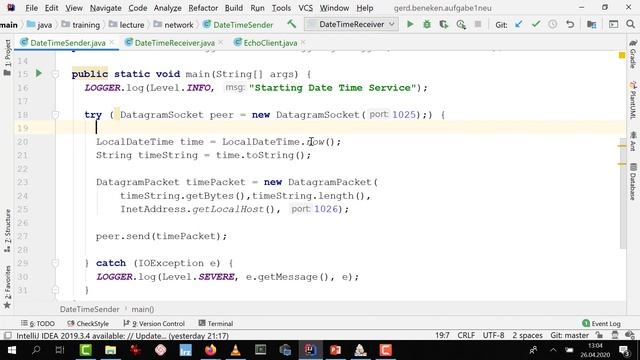Collapse the main method fold marker
Viewport: 640px width, 360px height.
[x=55, y=74]
